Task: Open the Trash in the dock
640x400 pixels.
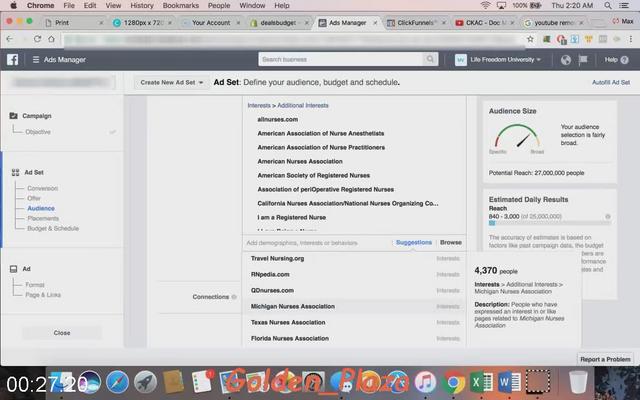Action: [578, 382]
